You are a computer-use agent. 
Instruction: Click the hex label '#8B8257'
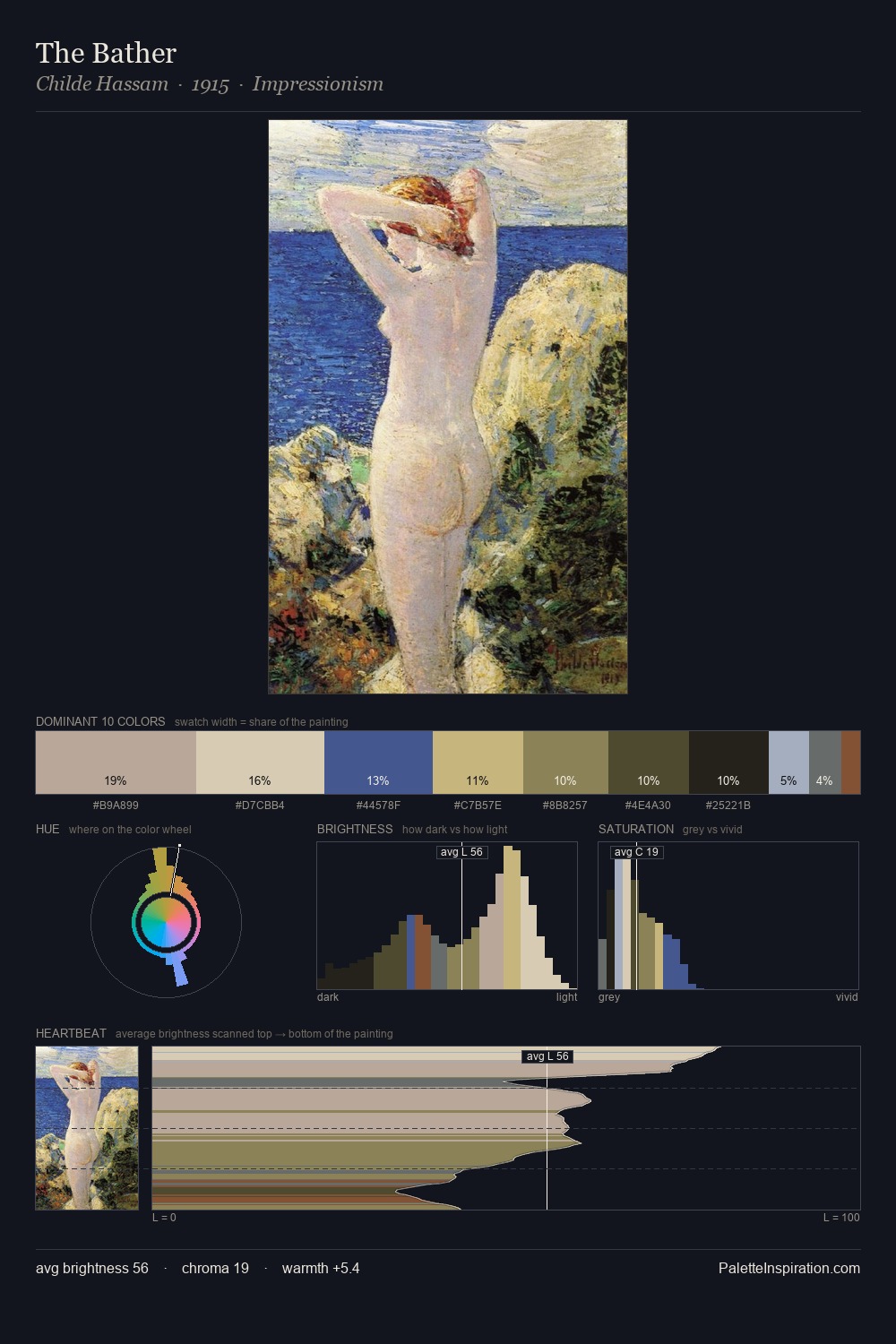coord(565,805)
